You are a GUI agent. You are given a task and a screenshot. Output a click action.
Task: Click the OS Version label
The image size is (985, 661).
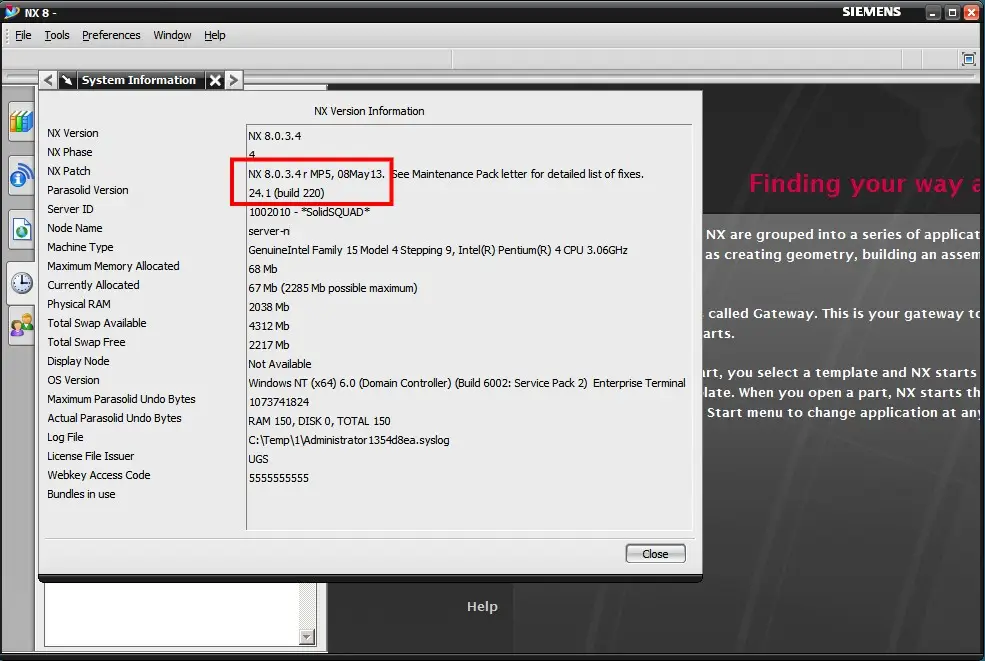73,380
